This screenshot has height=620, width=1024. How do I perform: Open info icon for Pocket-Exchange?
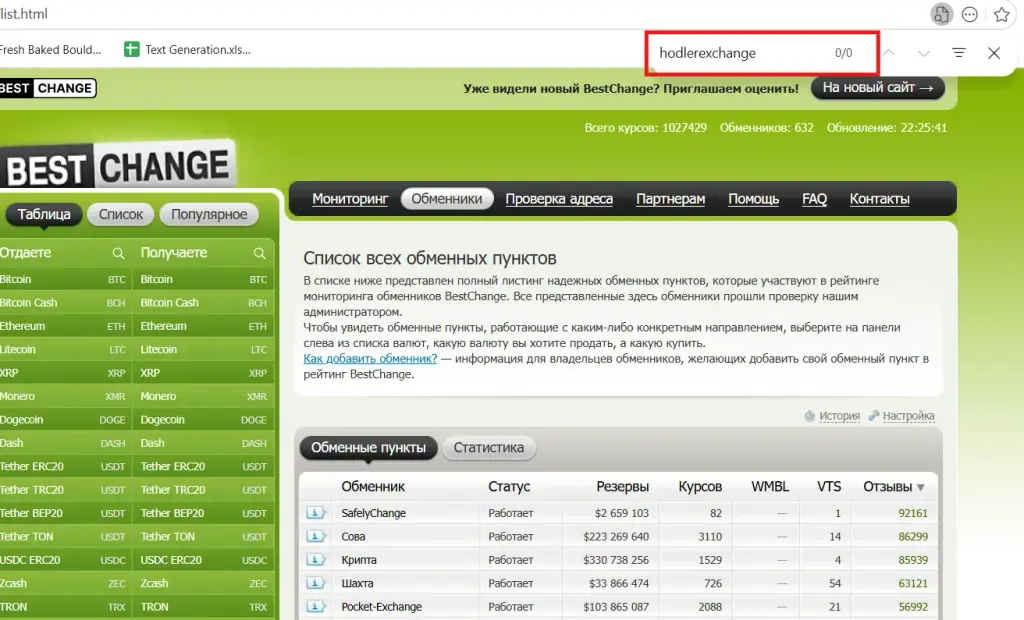pyautogui.click(x=316, y=607)
